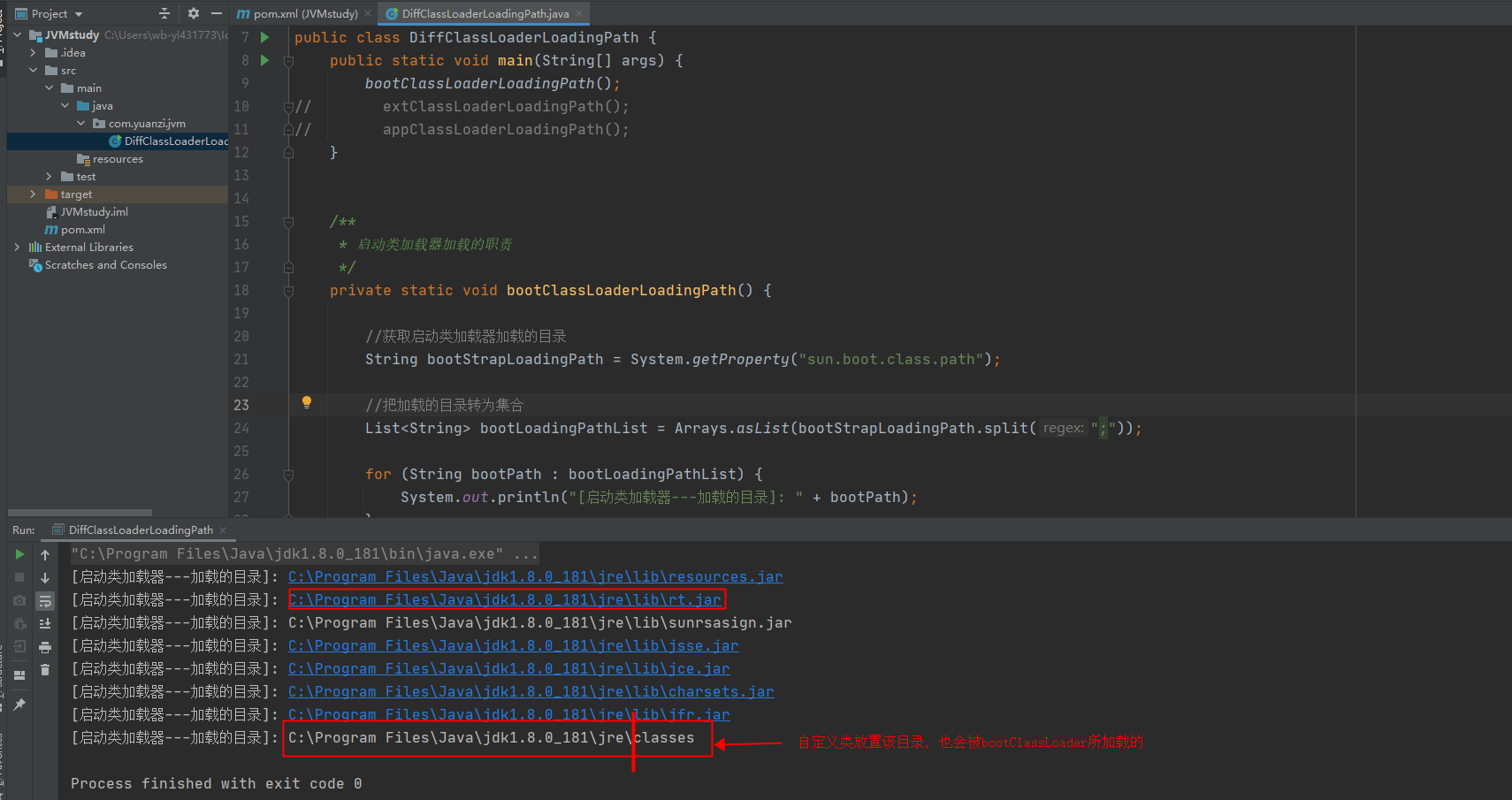Print the console output
Image resolution: width=1512 pixels, height=800 pixels.
(45, 647)
